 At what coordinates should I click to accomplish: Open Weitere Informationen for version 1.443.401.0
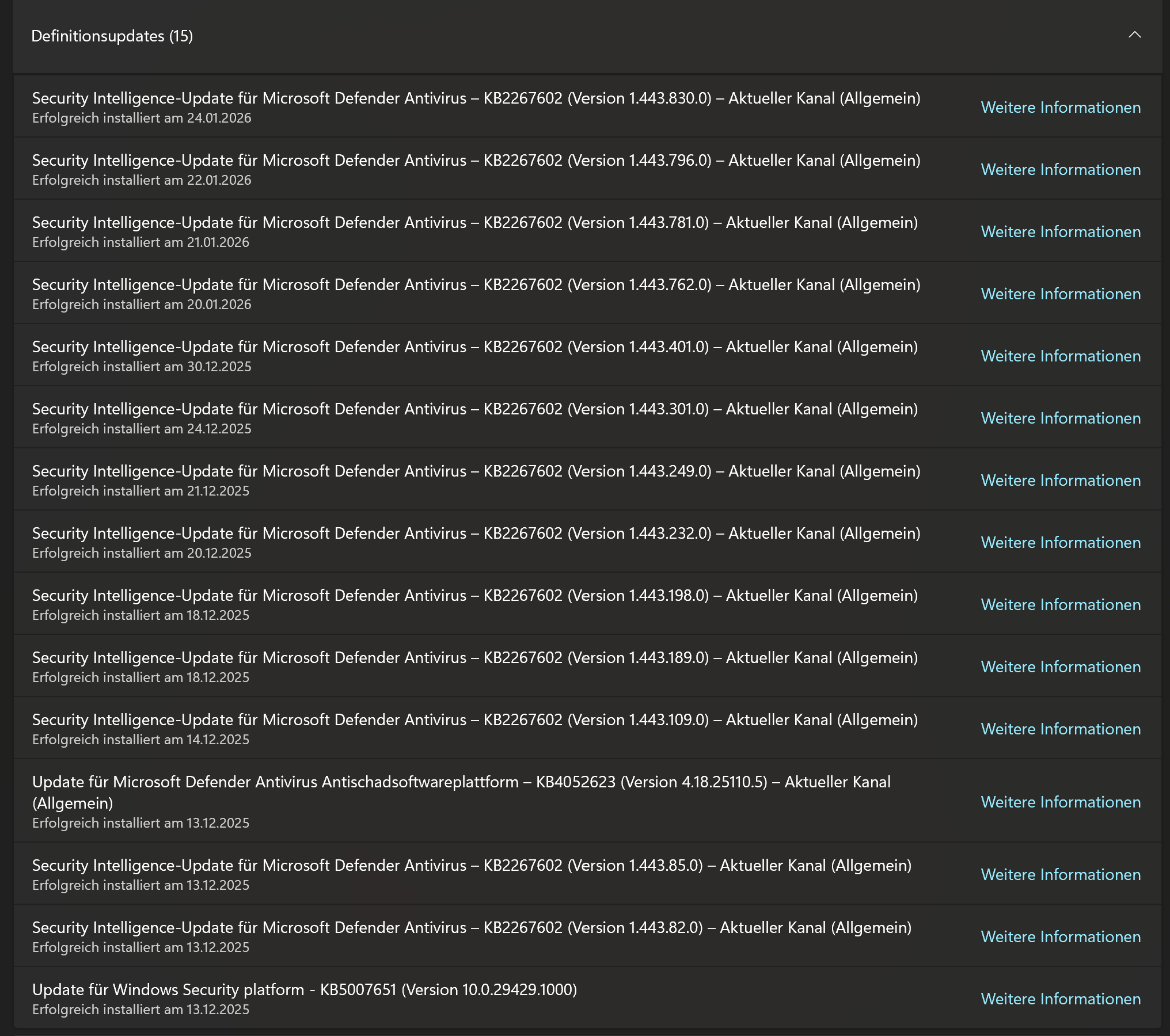pyautogui.click(x=1060, y=356)
